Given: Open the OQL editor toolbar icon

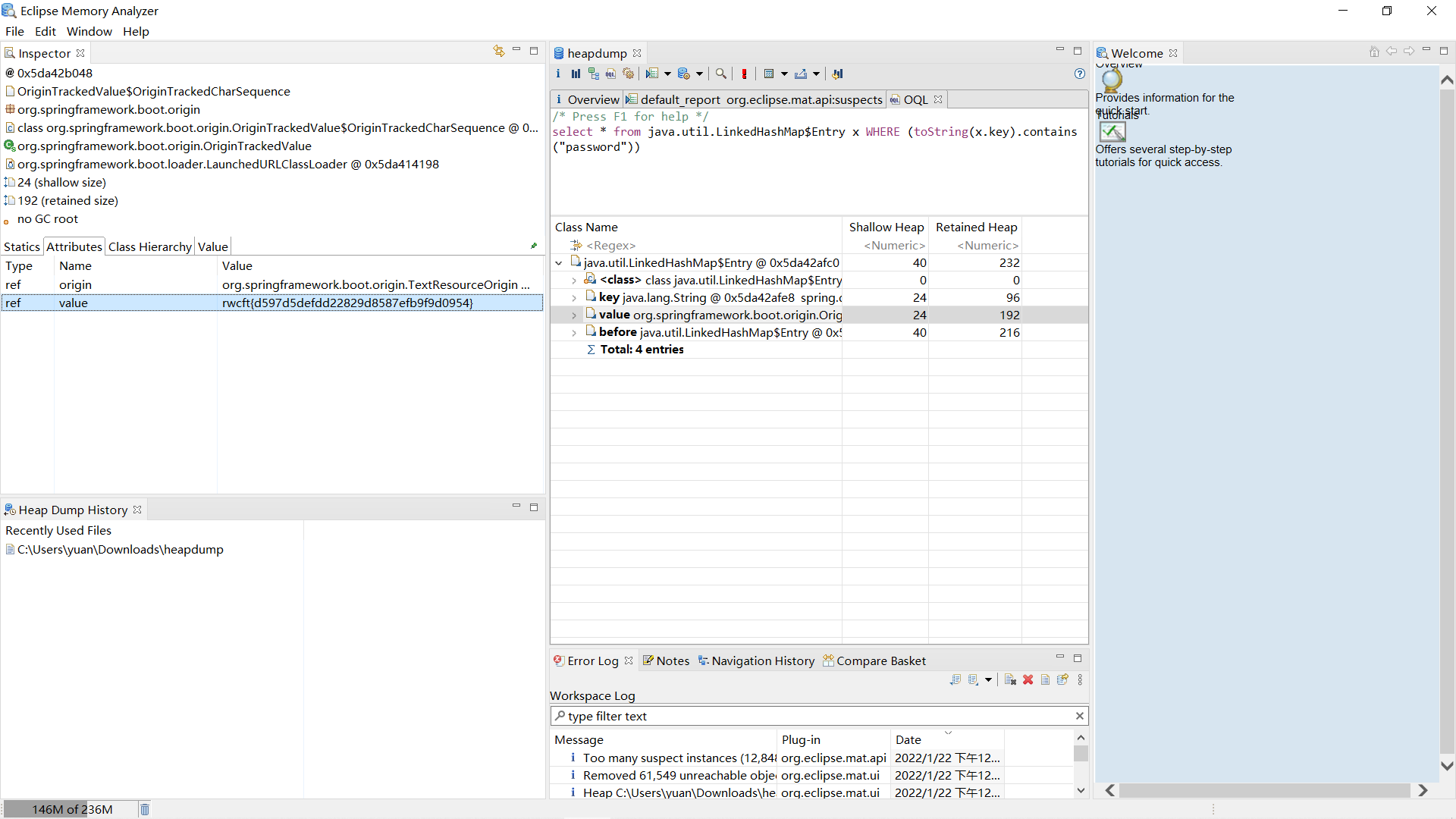Looking at the screenshot, I should [610, 74].
